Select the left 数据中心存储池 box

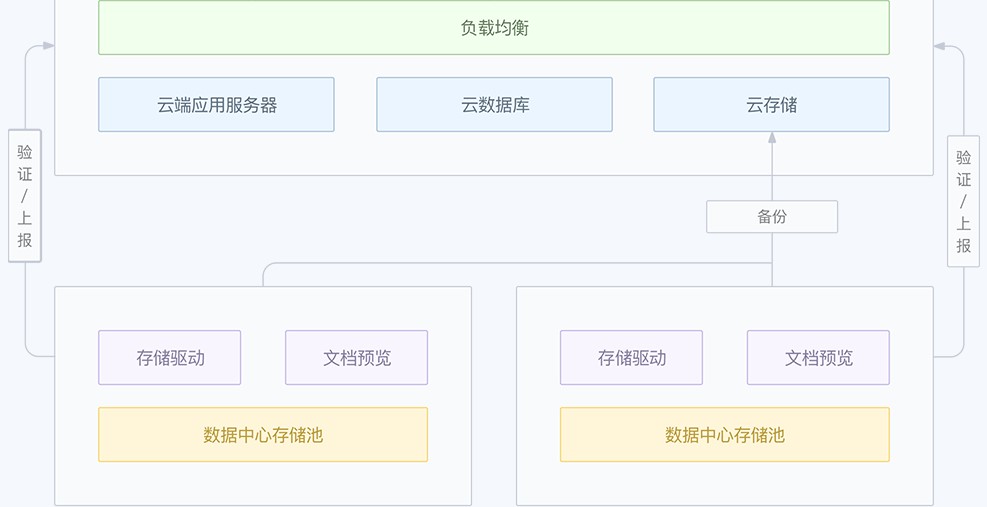tap(263, 434)
